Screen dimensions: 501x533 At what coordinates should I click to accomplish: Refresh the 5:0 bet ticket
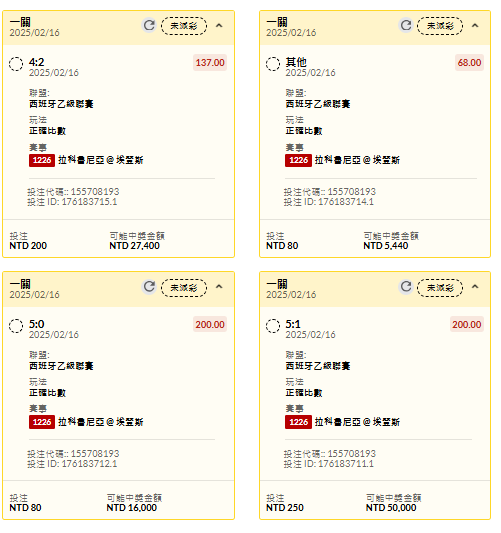[x=149, y=287]
